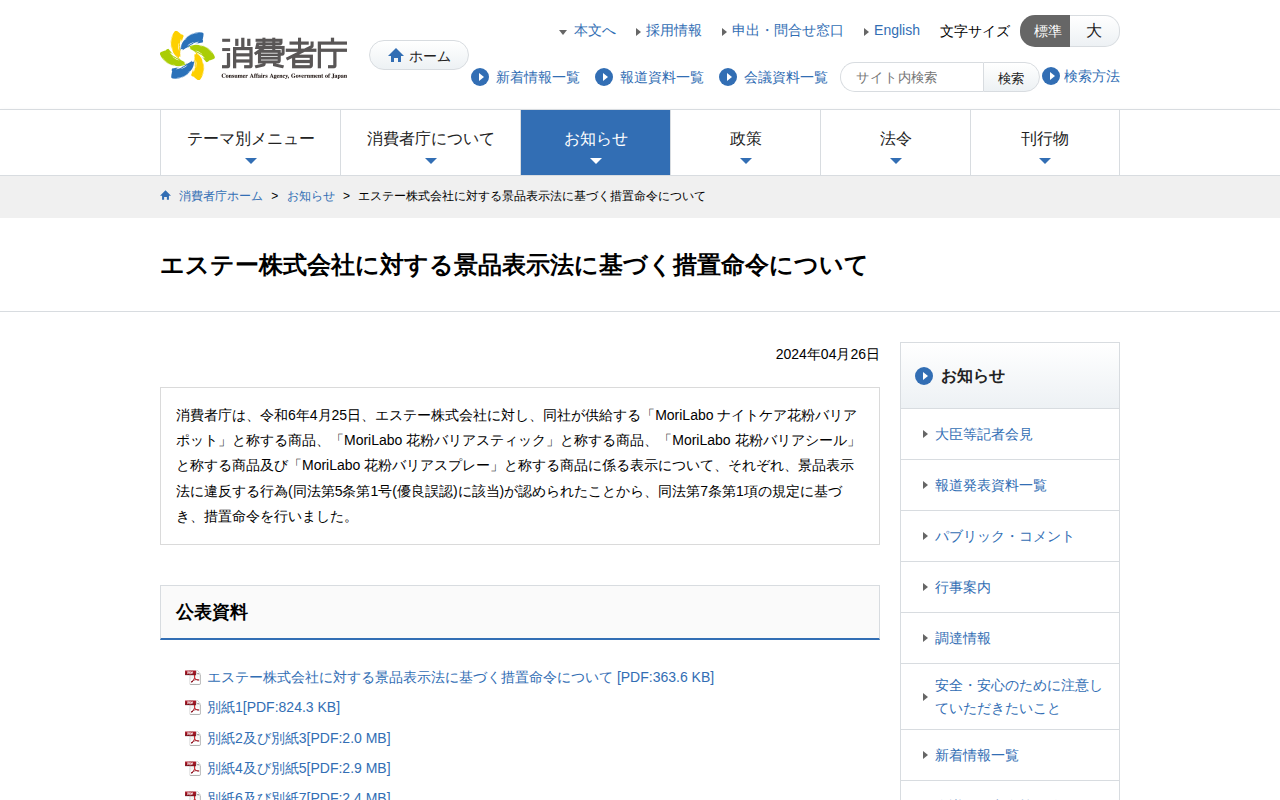Expand the 政策 navigation menu

[x=746, y=143]
